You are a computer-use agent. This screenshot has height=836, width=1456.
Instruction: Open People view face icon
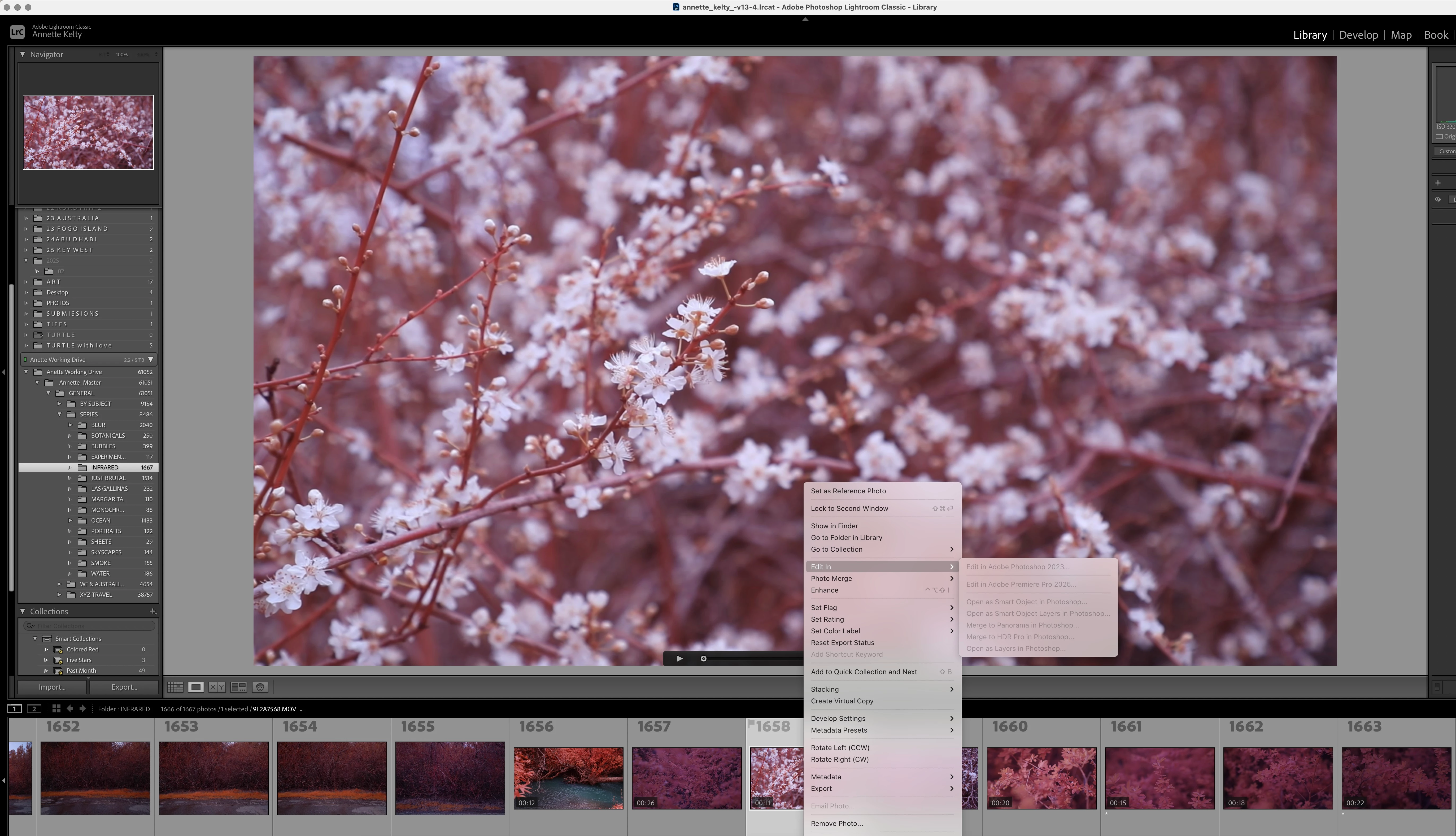tap(260, 687)
